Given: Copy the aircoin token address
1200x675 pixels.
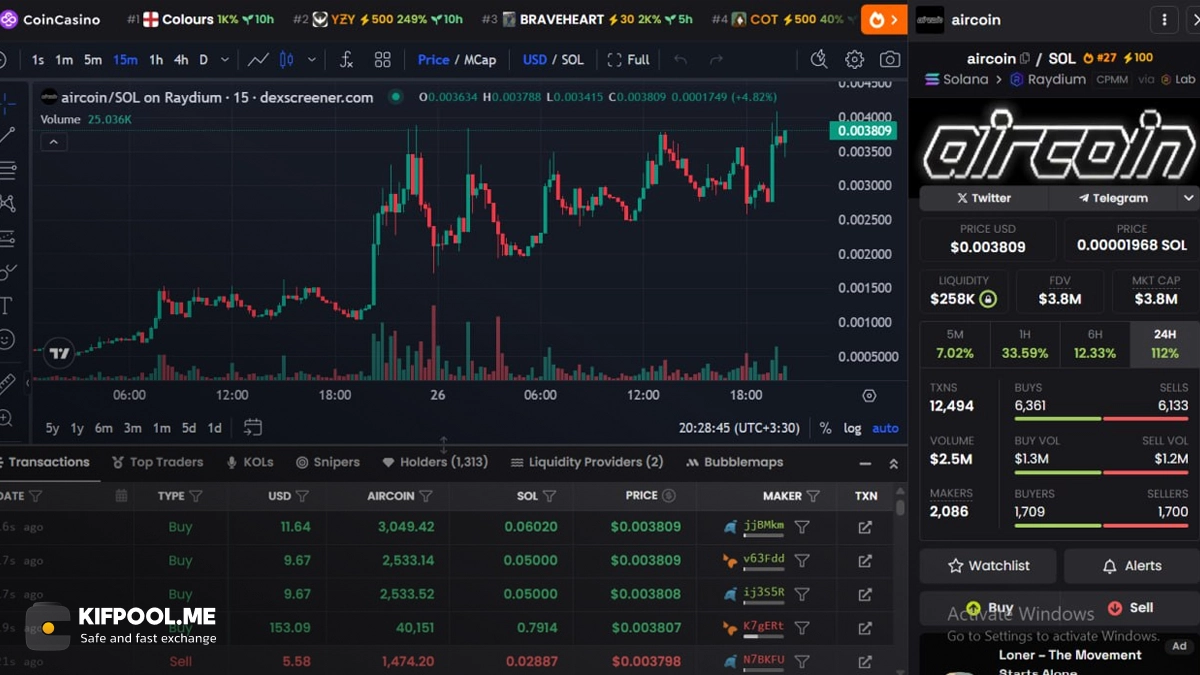Looking at the screenshot, I should click(x=1025, y=59).
